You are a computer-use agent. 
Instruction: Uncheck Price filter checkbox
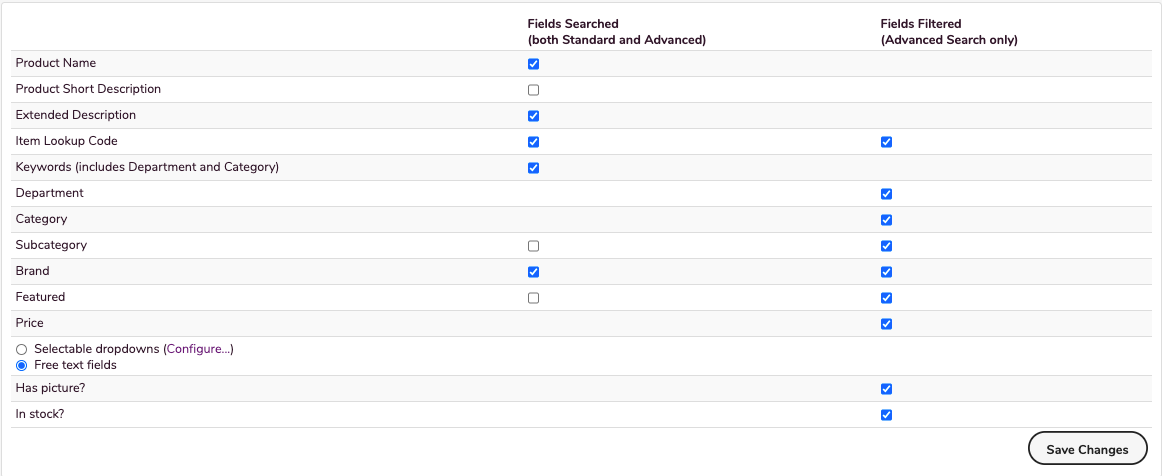click(x=886, y=324)
